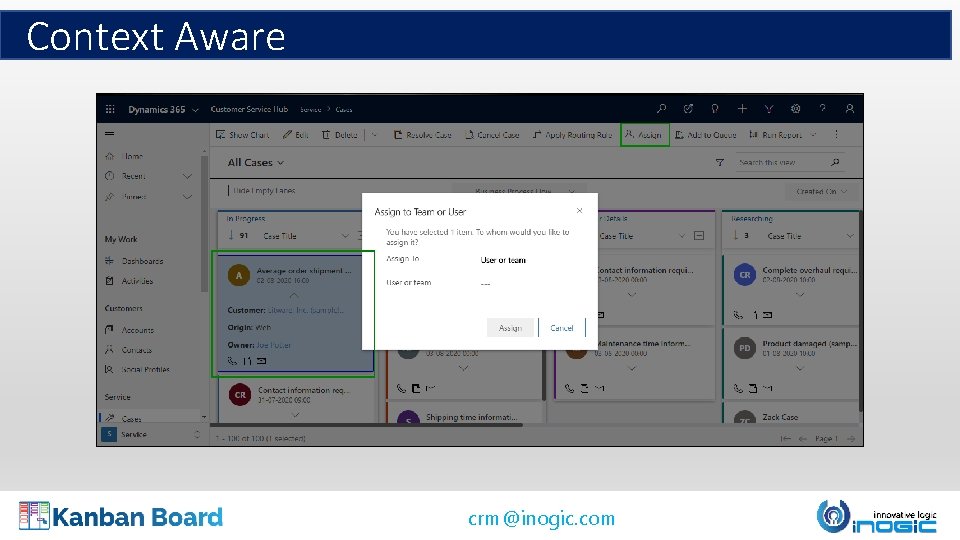Screen dimensions: 960x540
Task: Expand the Recent sidebar section
Action: tap(187, 176)
